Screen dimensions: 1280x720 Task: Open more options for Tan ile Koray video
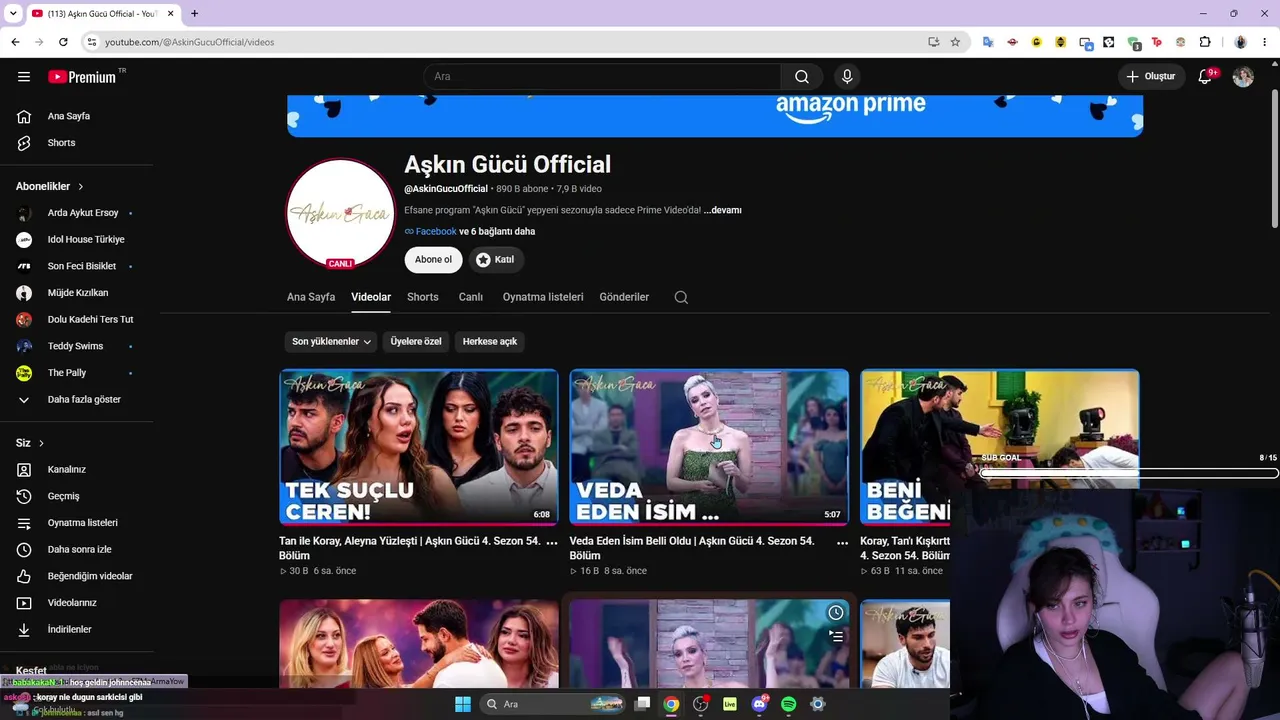point(551,542)
